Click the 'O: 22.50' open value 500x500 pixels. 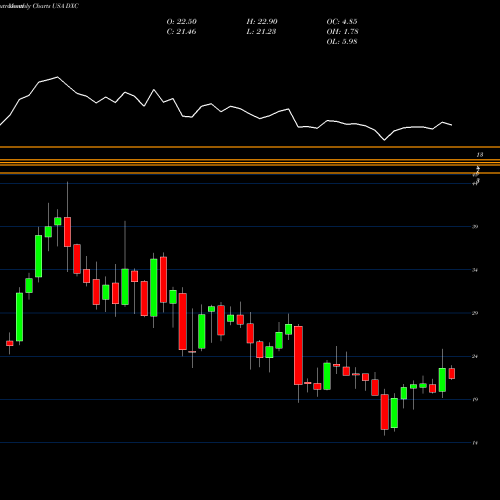[182, 22]
